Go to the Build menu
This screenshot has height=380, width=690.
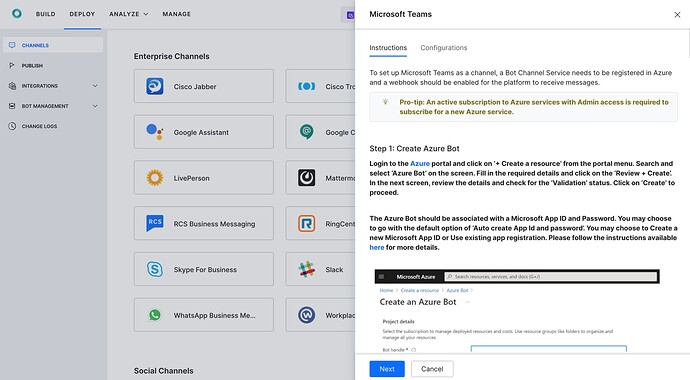(x=46, y=14)
